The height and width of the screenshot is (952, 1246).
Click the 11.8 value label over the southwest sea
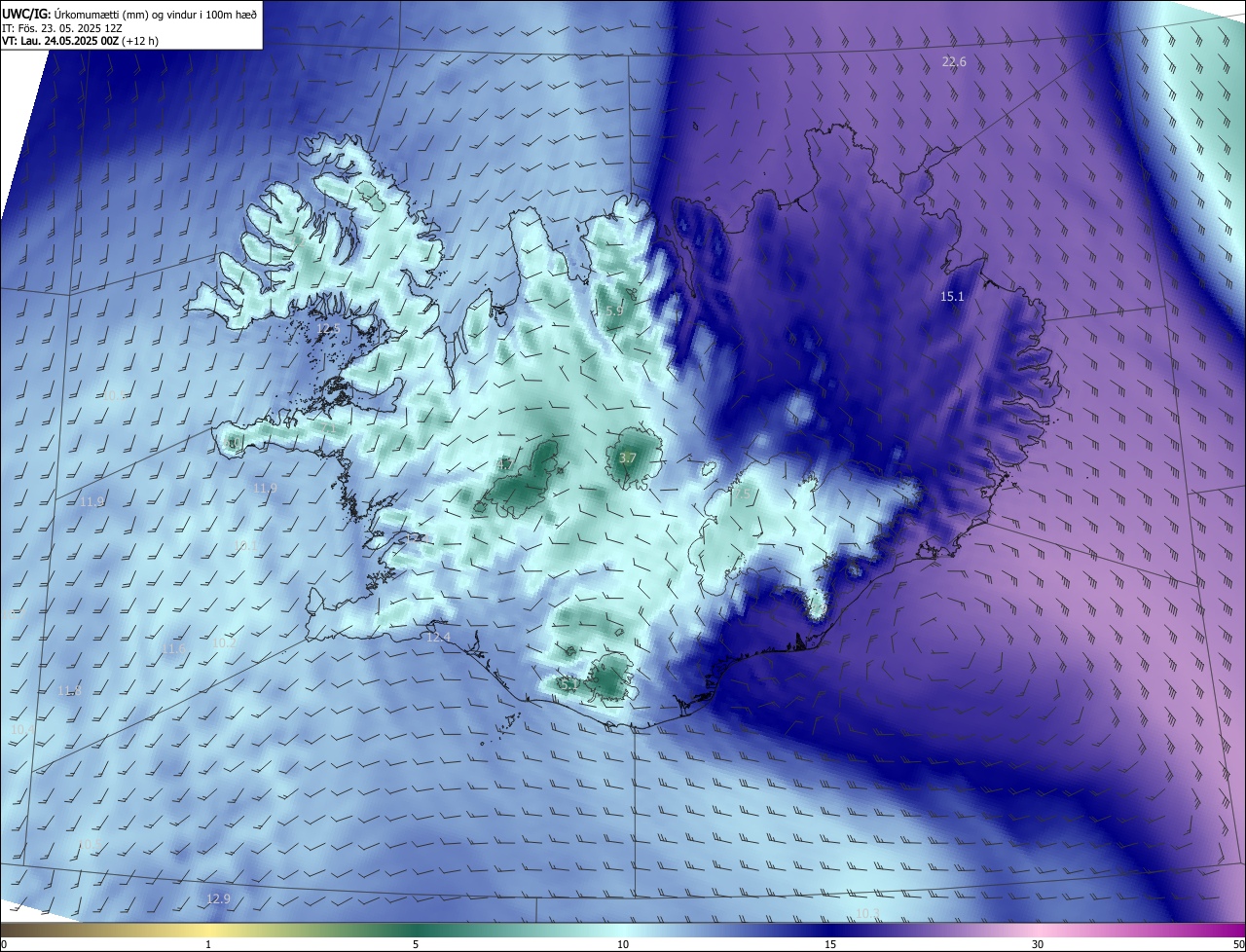coord(70,690)
